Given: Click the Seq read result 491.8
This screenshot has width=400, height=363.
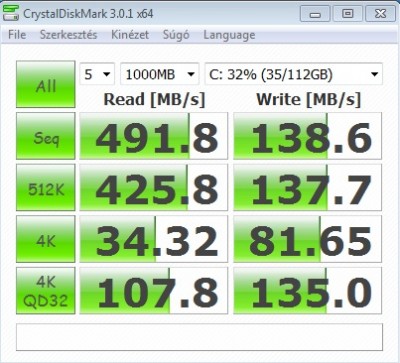Looking at the screenshot, I should click(x=154, y=136).
